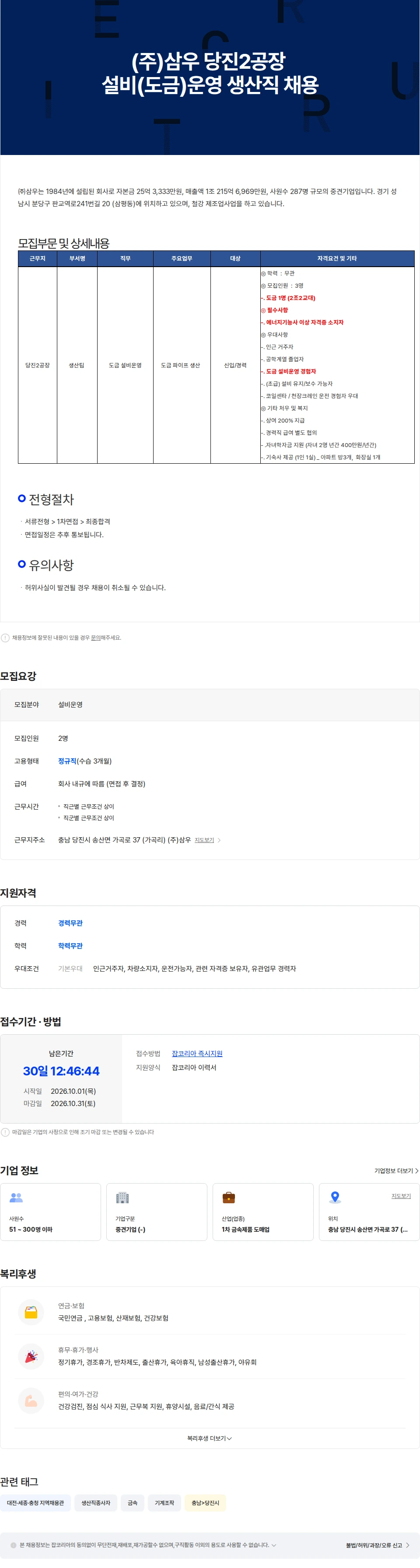Click the remaining time 30일 countdown
This screenshot has width=420, height=1568.
(61, 1071)
